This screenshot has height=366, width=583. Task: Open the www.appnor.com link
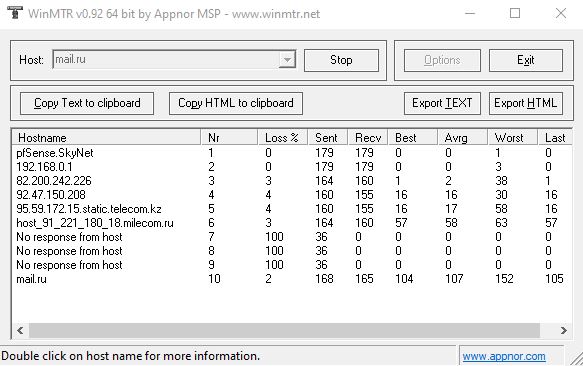click(504, 356)
